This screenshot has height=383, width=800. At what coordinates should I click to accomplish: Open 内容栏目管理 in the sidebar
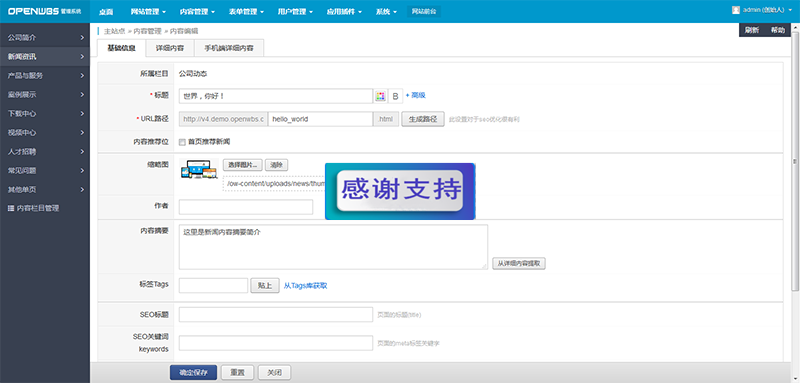point(38,209)
